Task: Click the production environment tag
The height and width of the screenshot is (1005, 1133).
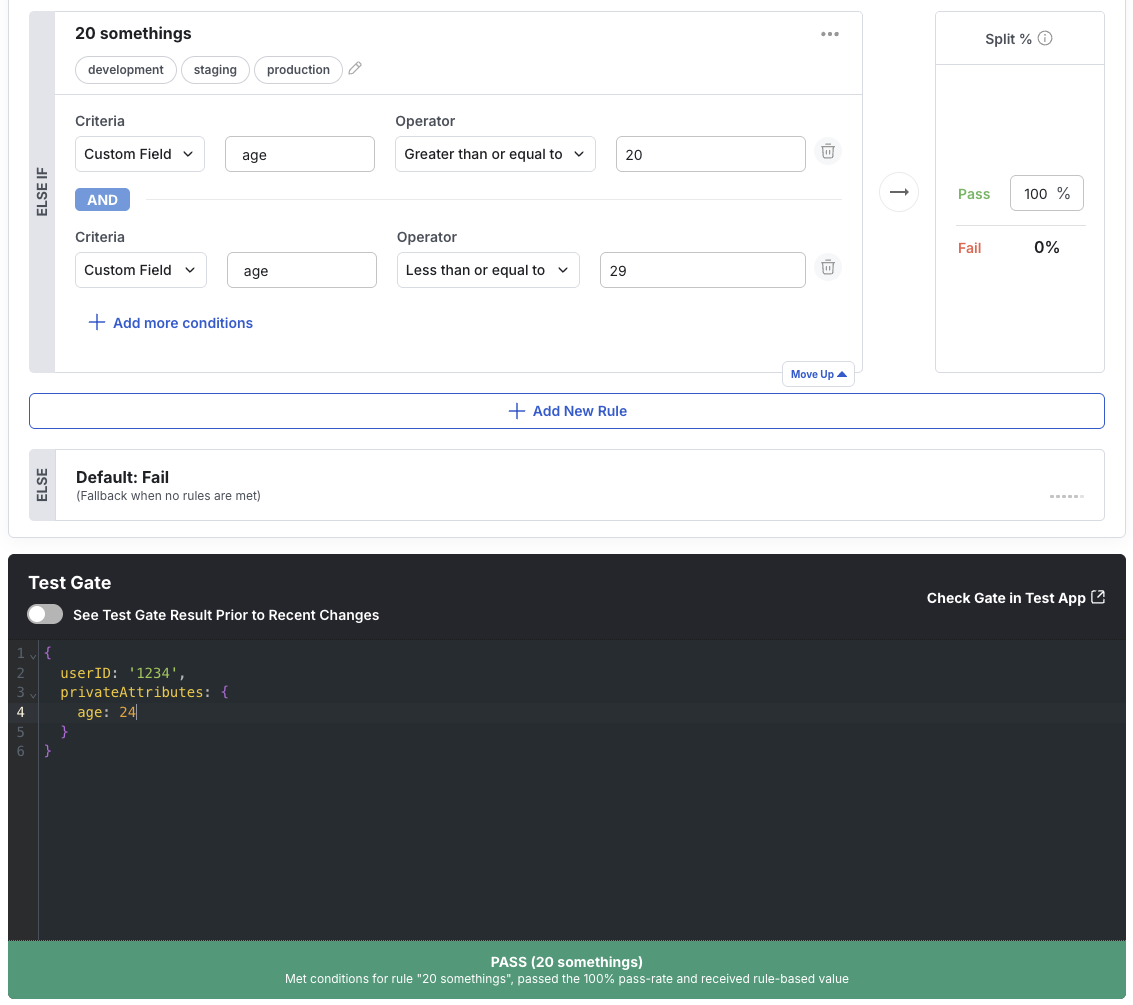Action: 298,69
